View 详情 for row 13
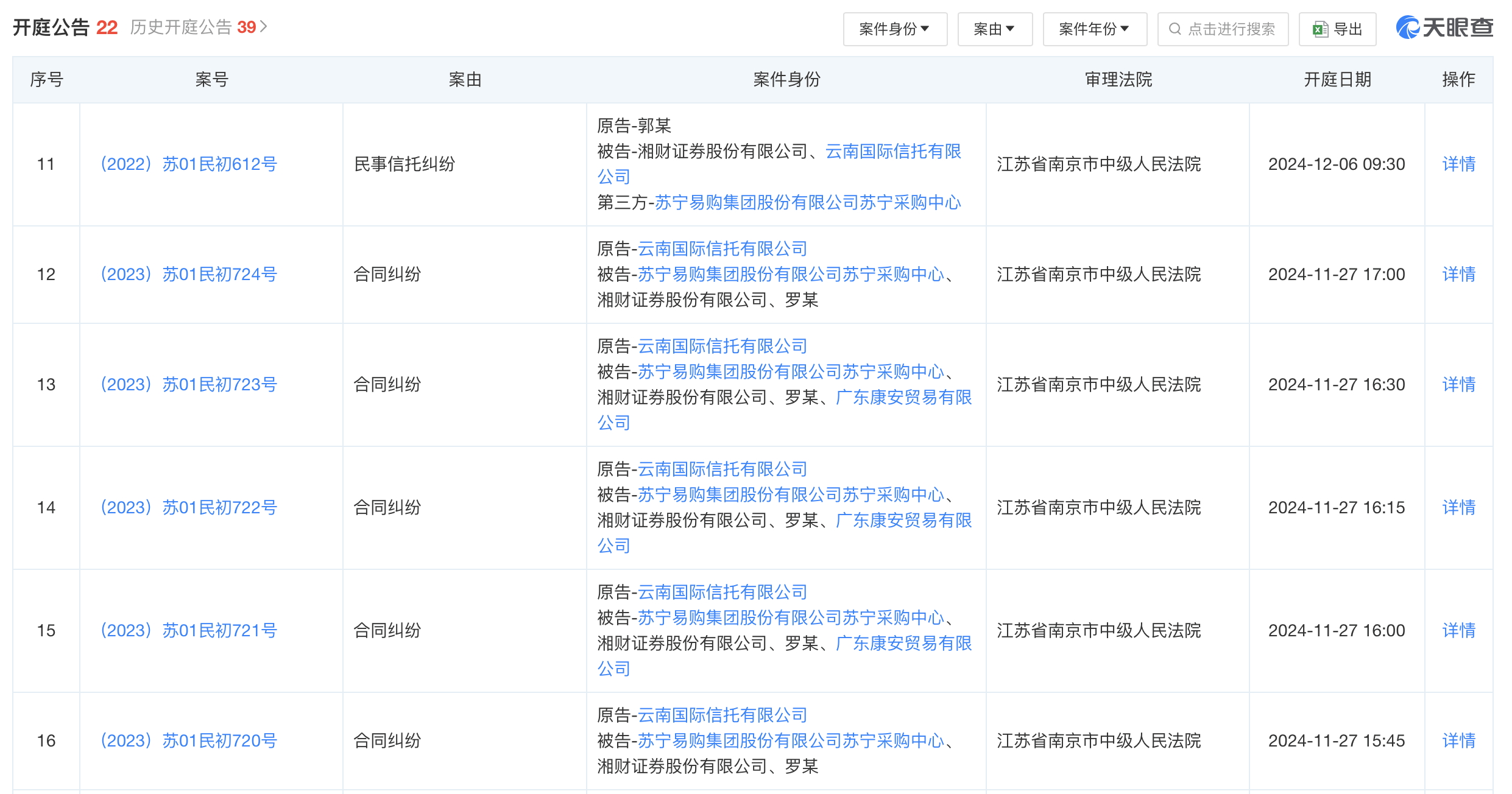 coord(1458,384)
